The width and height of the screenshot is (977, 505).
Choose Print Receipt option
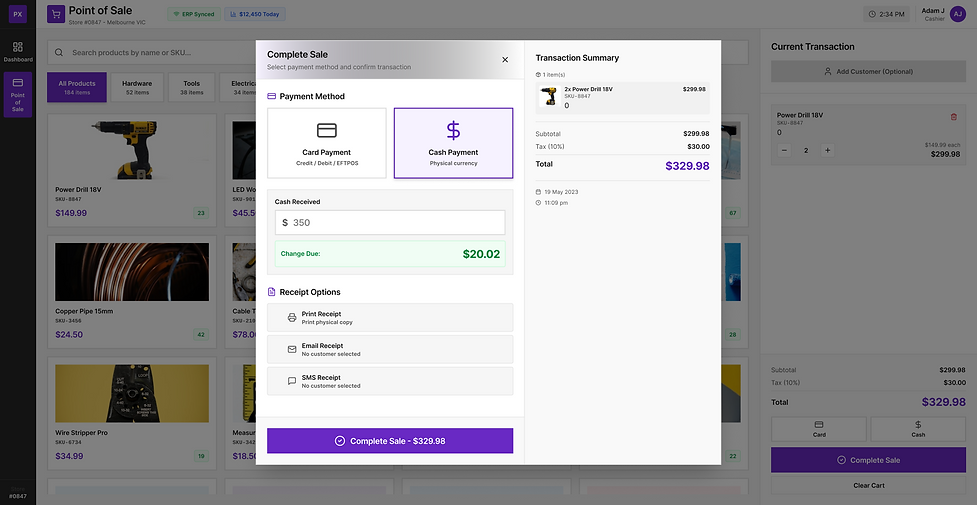point(390,317)
